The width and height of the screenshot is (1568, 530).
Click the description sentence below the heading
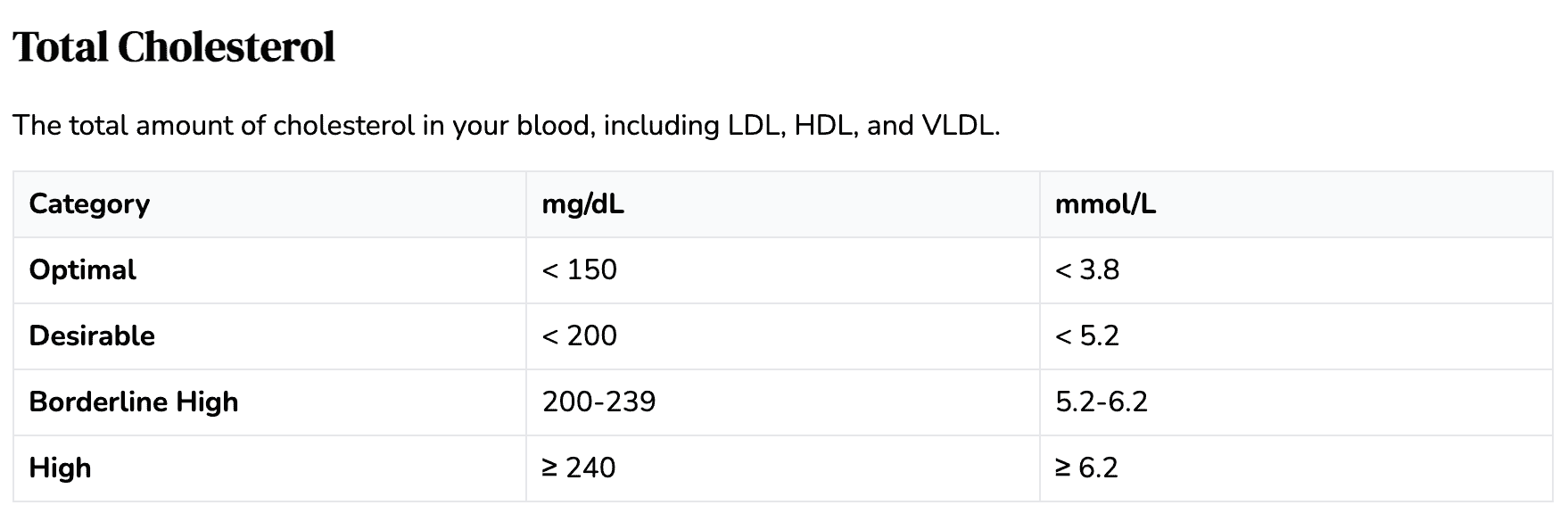click(506, 126)
